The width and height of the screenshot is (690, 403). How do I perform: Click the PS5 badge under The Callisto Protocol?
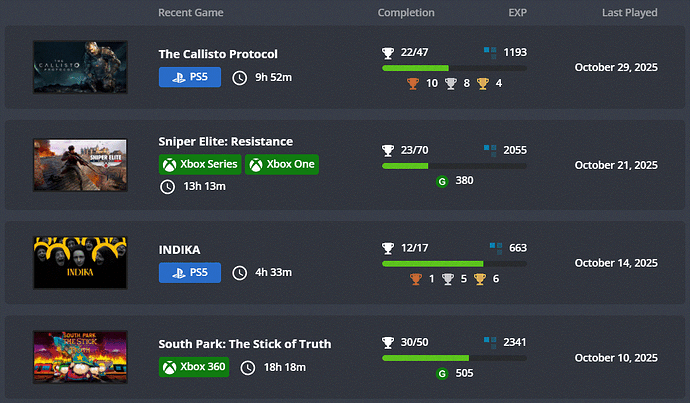coord(190,77)
